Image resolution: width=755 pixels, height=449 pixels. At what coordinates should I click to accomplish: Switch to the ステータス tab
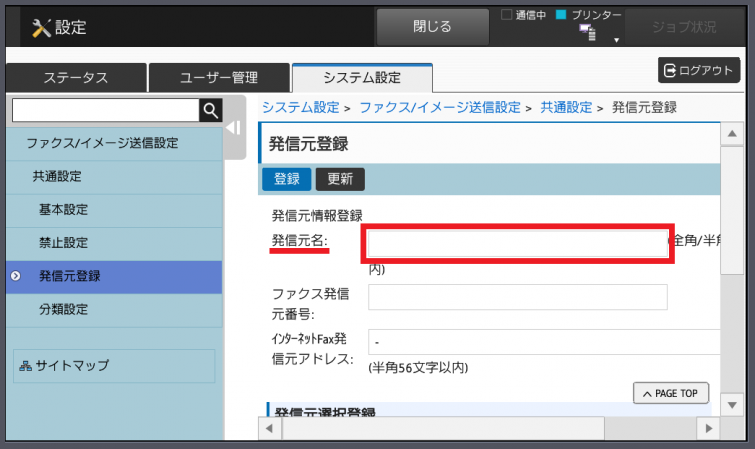click(76, 78)
